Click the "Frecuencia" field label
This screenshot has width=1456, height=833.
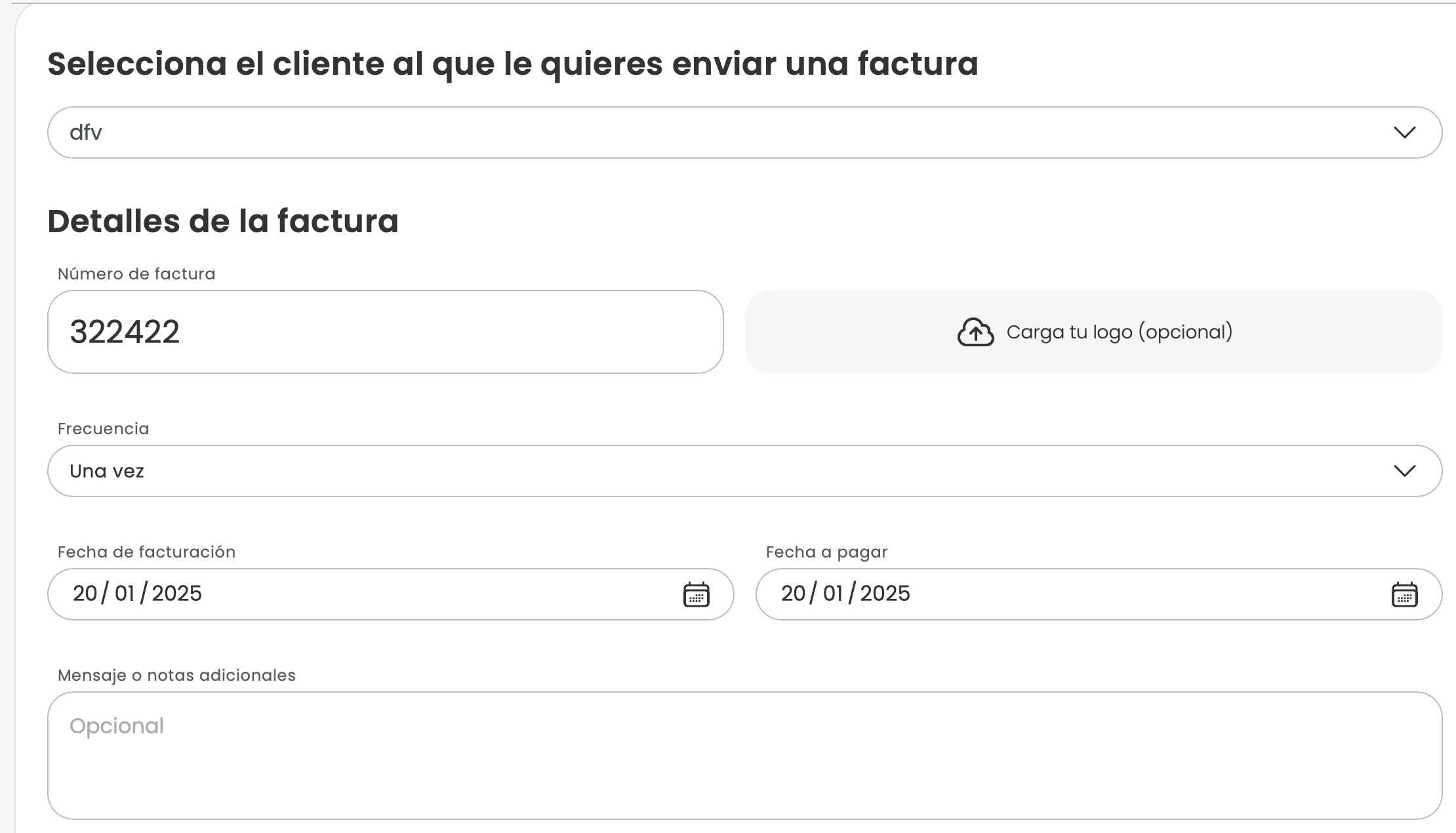pos(104,429)
